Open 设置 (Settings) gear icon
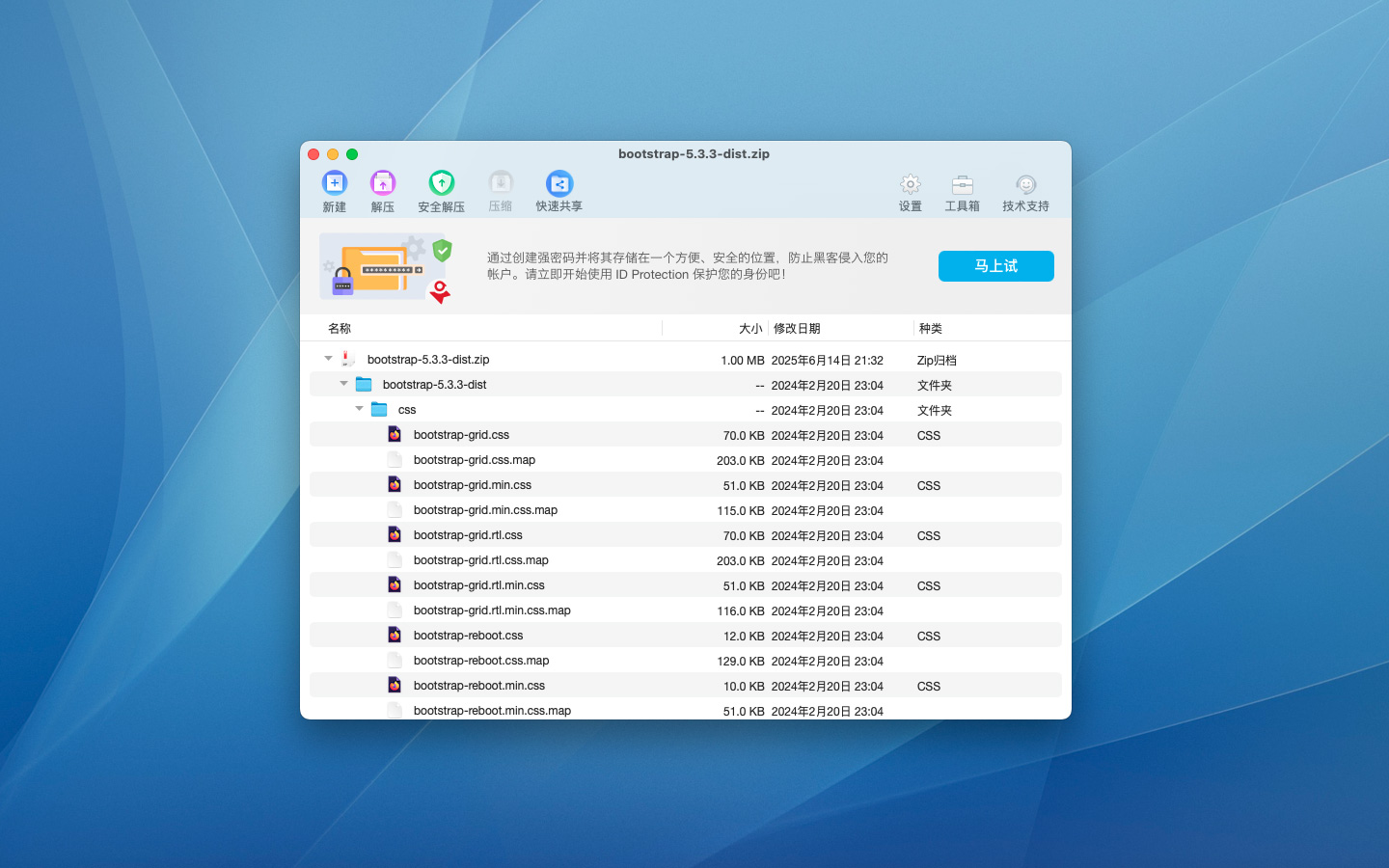 point(911,184)
